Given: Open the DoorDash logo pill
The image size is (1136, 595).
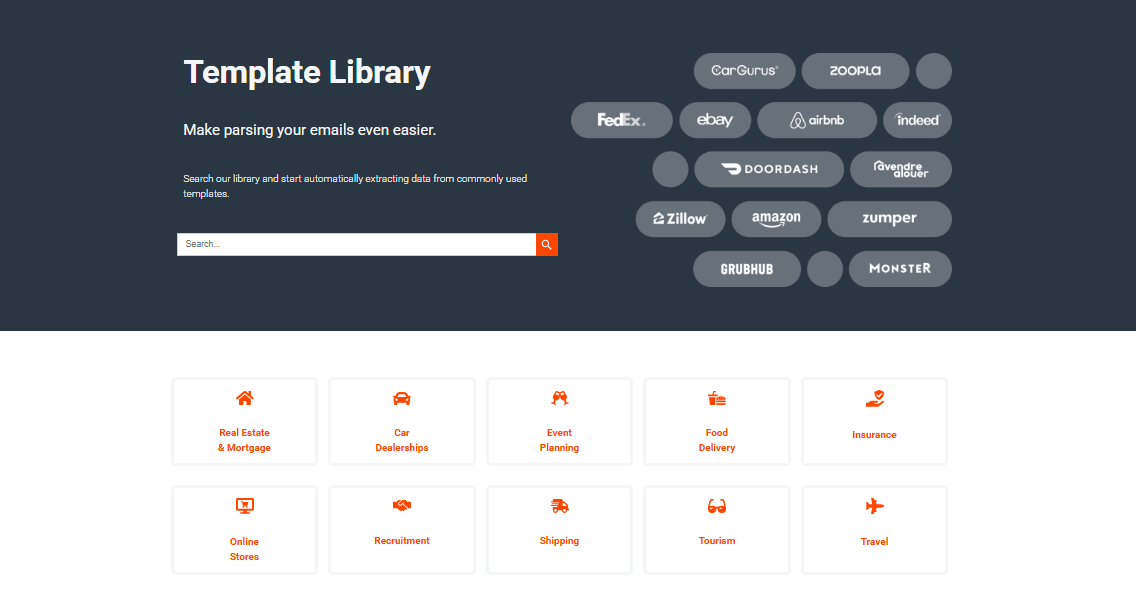Looking at the screenshot, I should click(769, 169).
